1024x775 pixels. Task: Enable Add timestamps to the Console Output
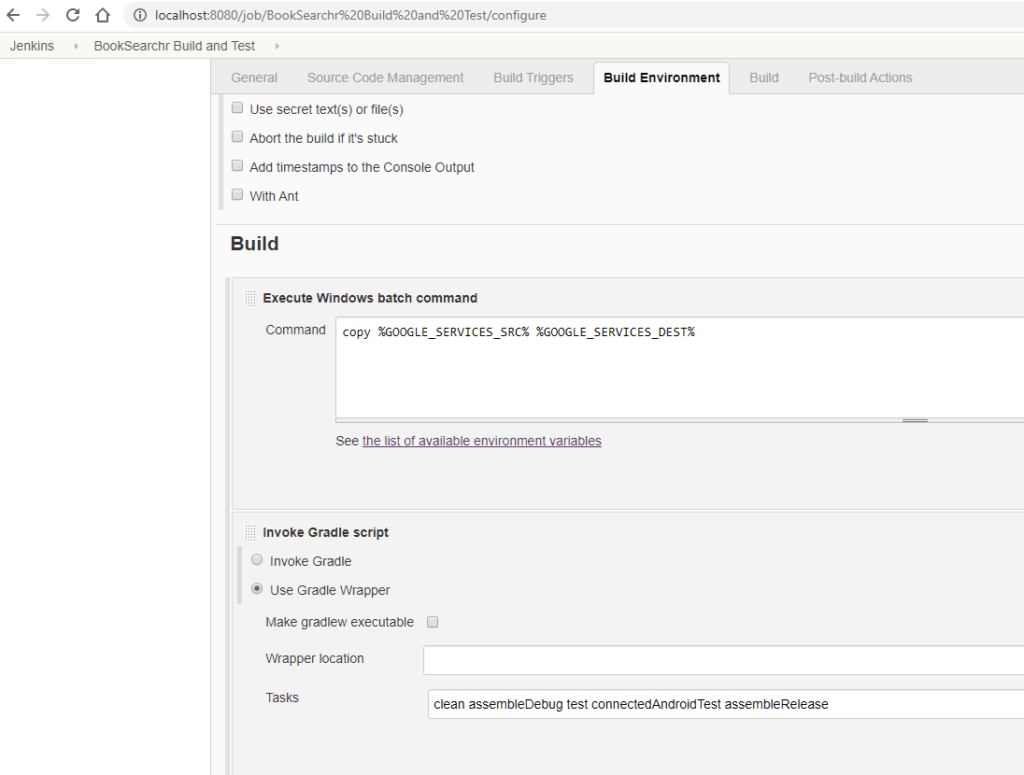(238, 166)
